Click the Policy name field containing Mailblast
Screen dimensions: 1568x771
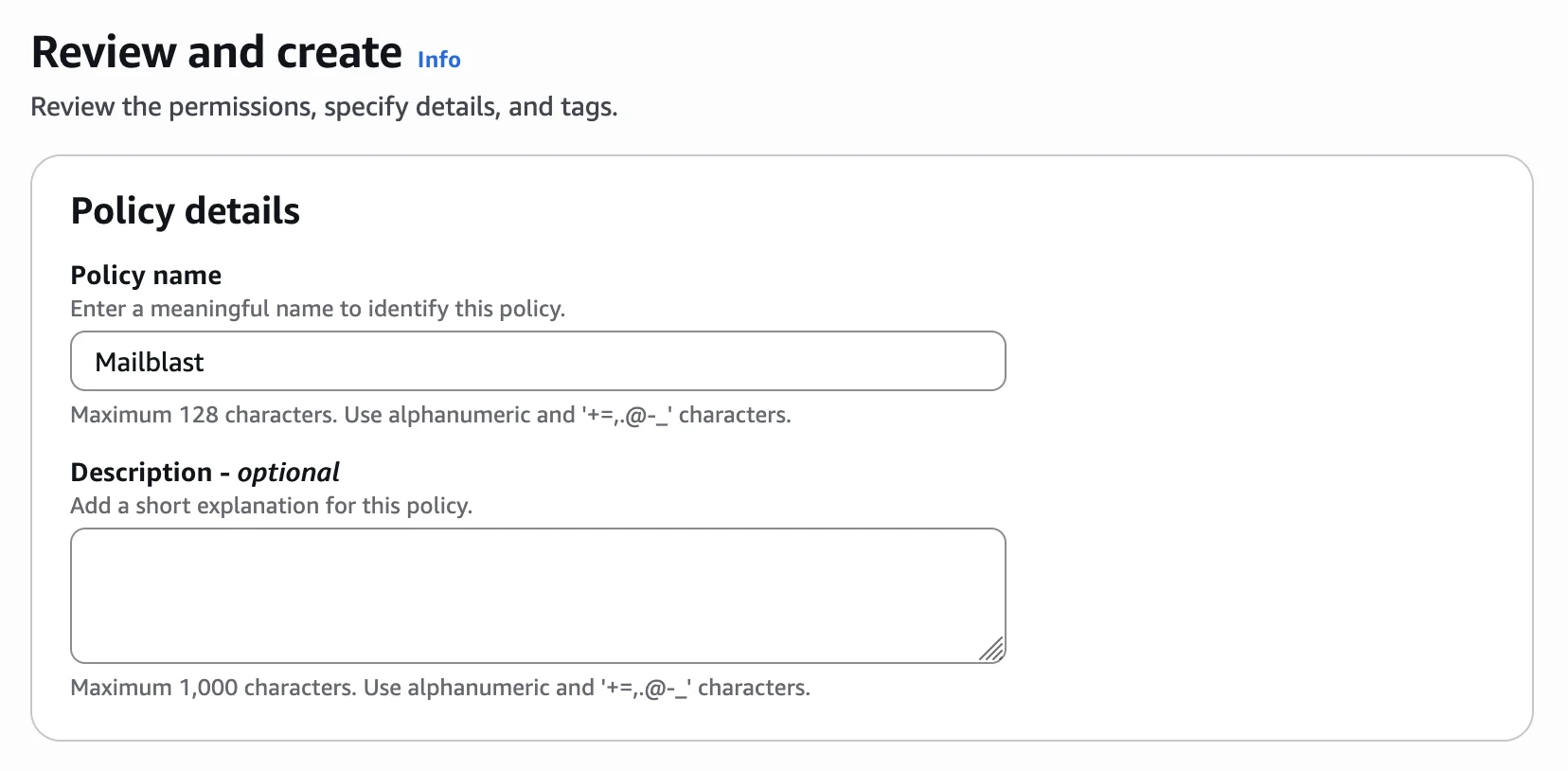pos(538,361)
